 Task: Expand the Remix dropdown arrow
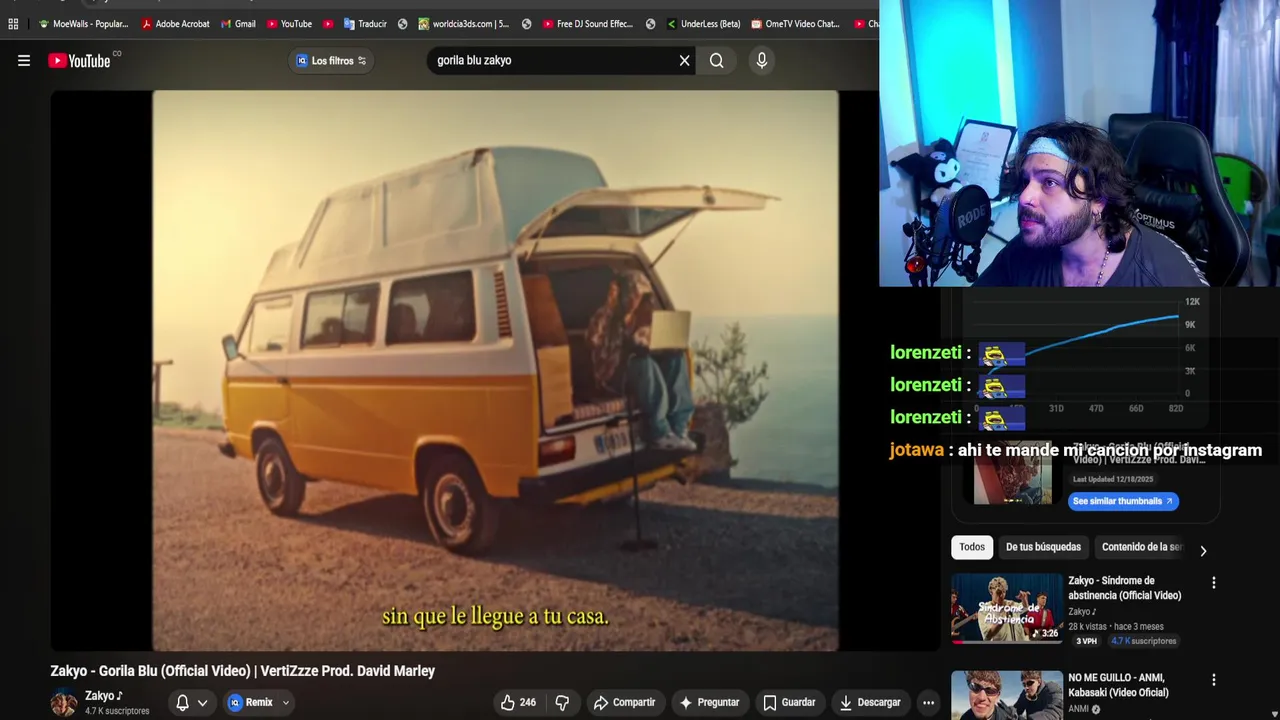click(286, 703)
